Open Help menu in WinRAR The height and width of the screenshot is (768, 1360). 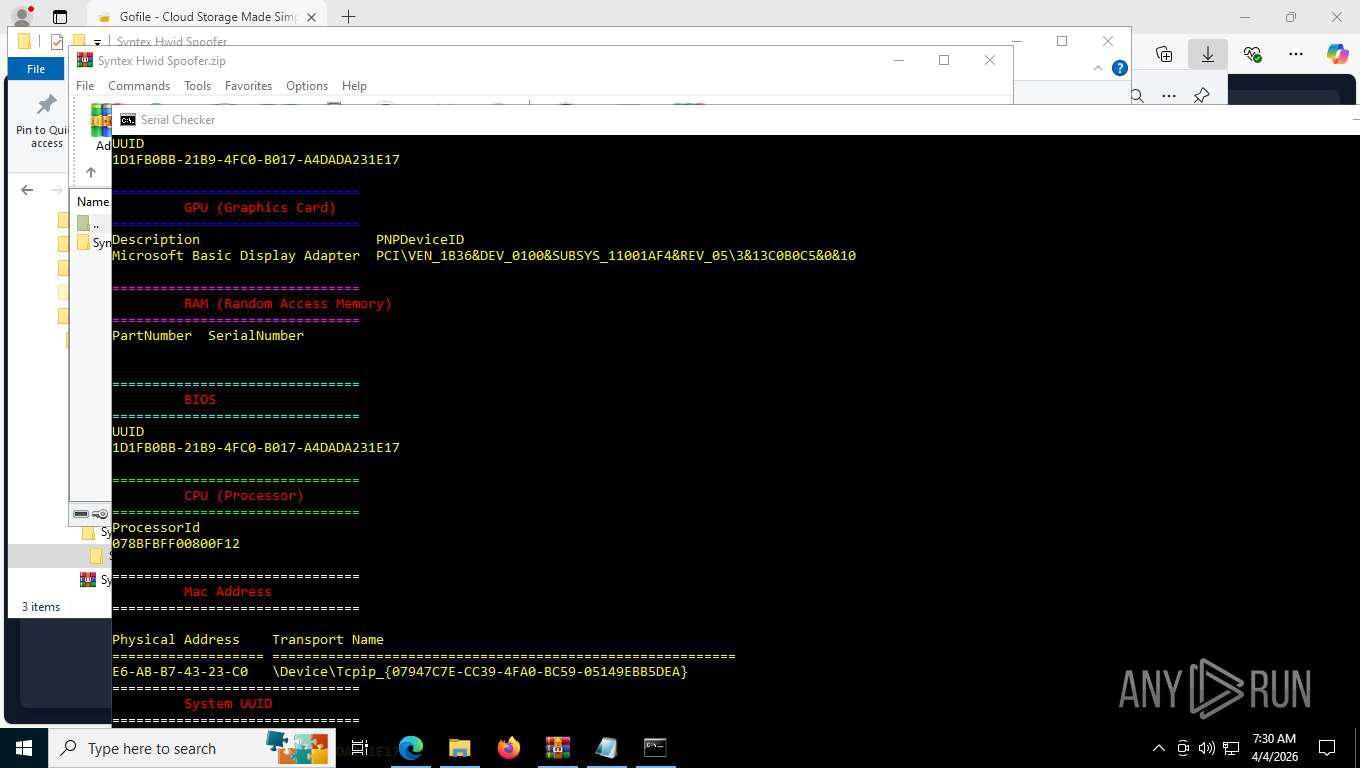tap(354, 86)
